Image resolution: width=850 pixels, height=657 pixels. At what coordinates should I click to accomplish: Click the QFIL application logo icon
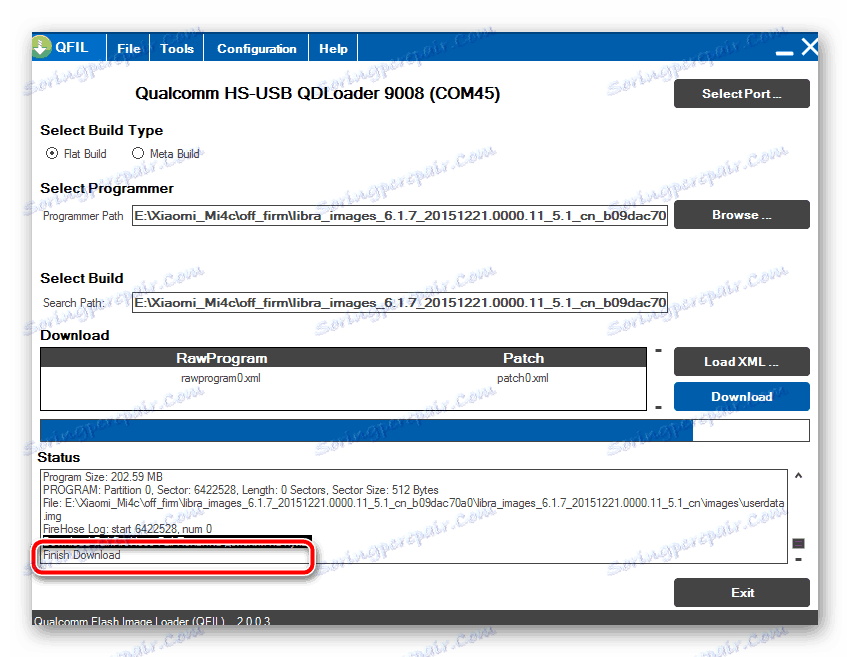(41, 47)
